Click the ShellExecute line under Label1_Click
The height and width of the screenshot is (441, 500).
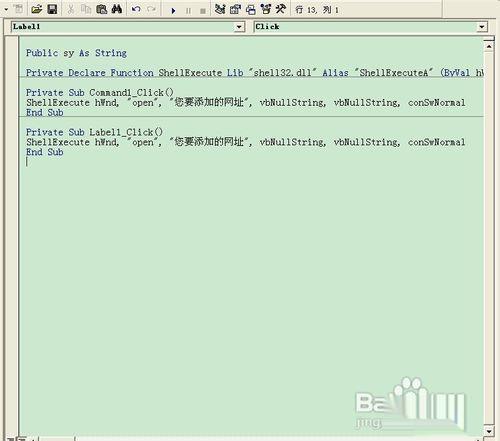(x=246, y=142)
